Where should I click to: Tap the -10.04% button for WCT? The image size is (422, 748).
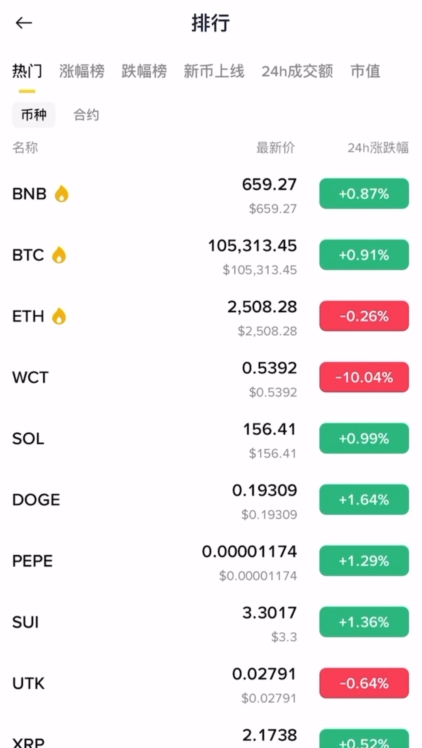[364, 377]
